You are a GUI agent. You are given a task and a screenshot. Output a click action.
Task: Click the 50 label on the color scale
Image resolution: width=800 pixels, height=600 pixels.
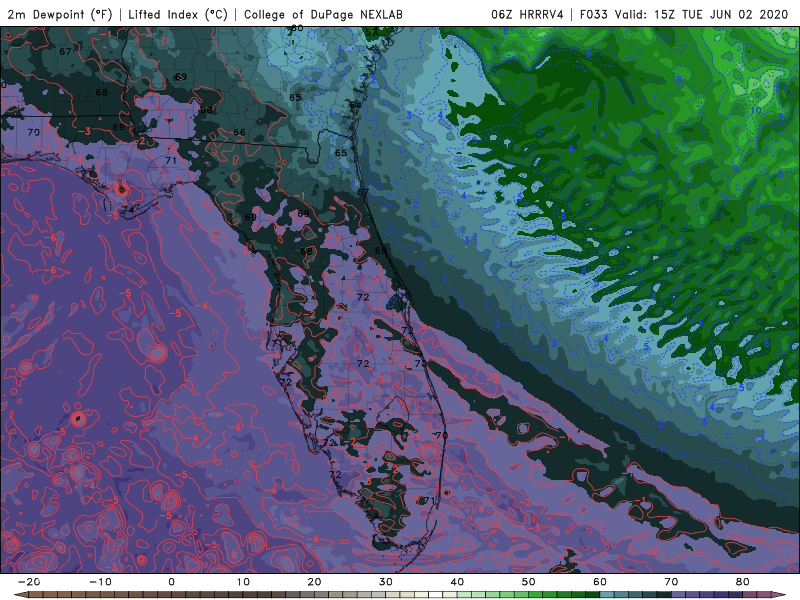[x=529, y=582]
